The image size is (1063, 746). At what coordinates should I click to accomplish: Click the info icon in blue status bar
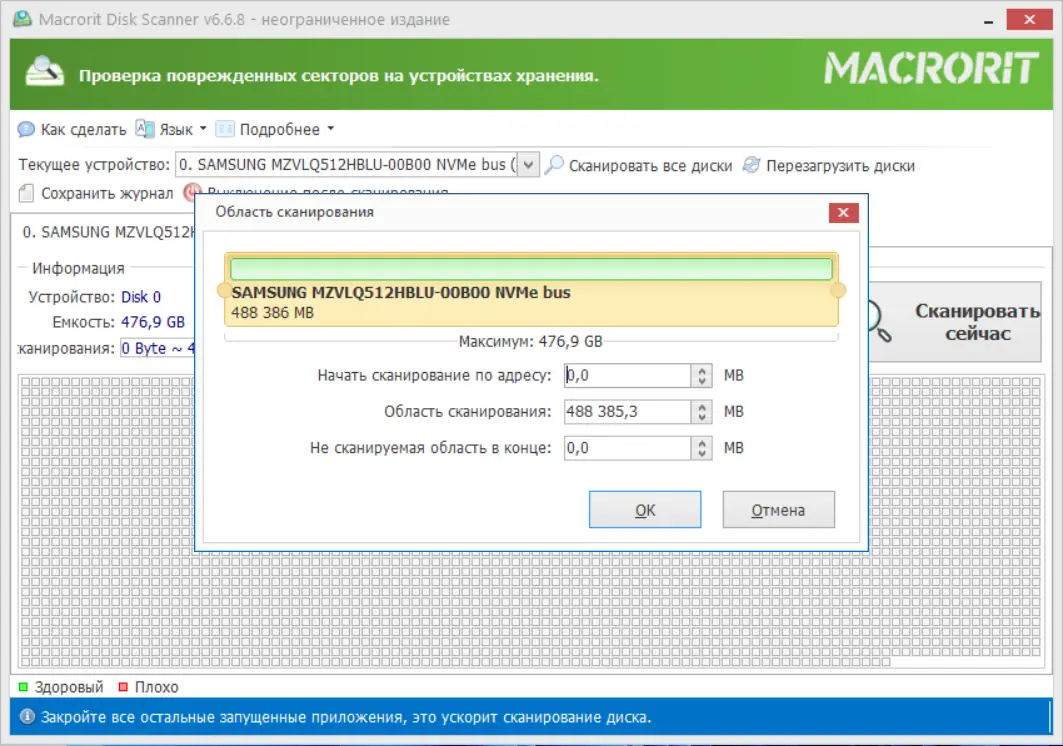pos(27,716)
